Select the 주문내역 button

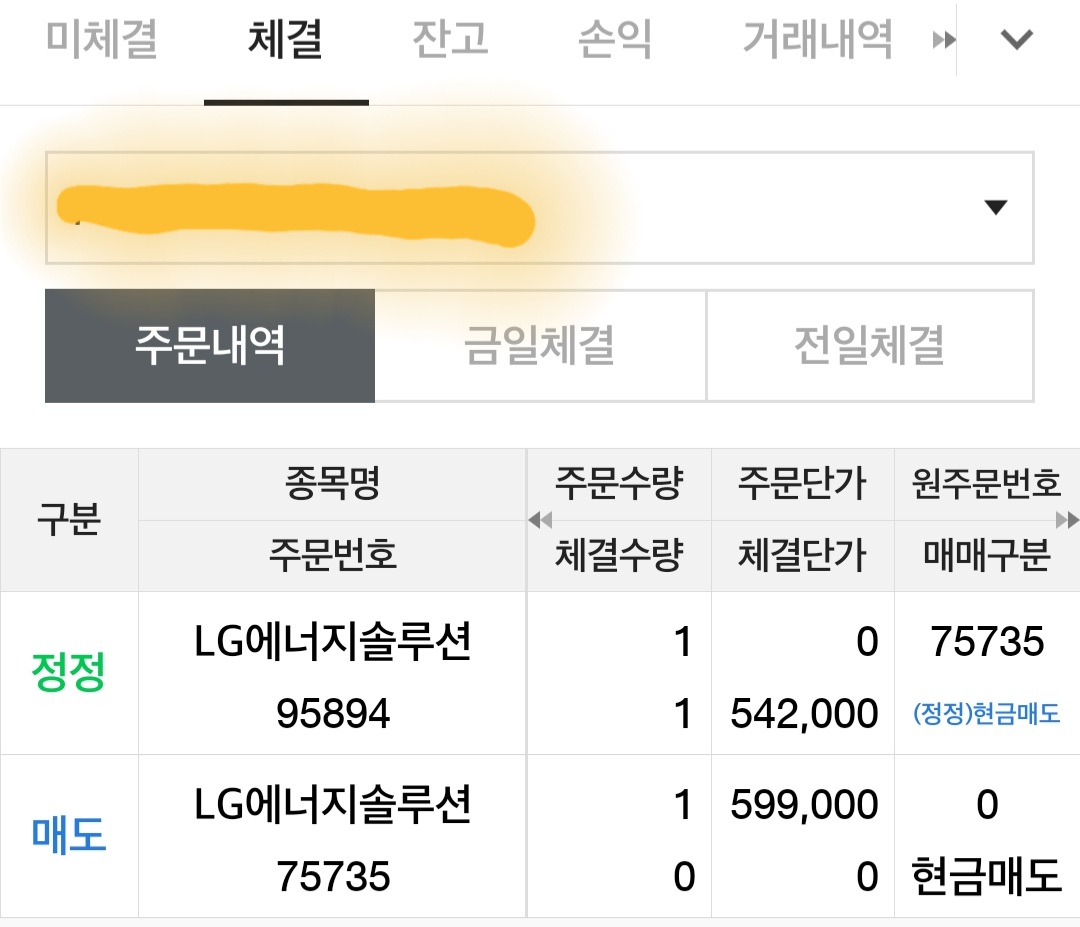tap(210, 346)
